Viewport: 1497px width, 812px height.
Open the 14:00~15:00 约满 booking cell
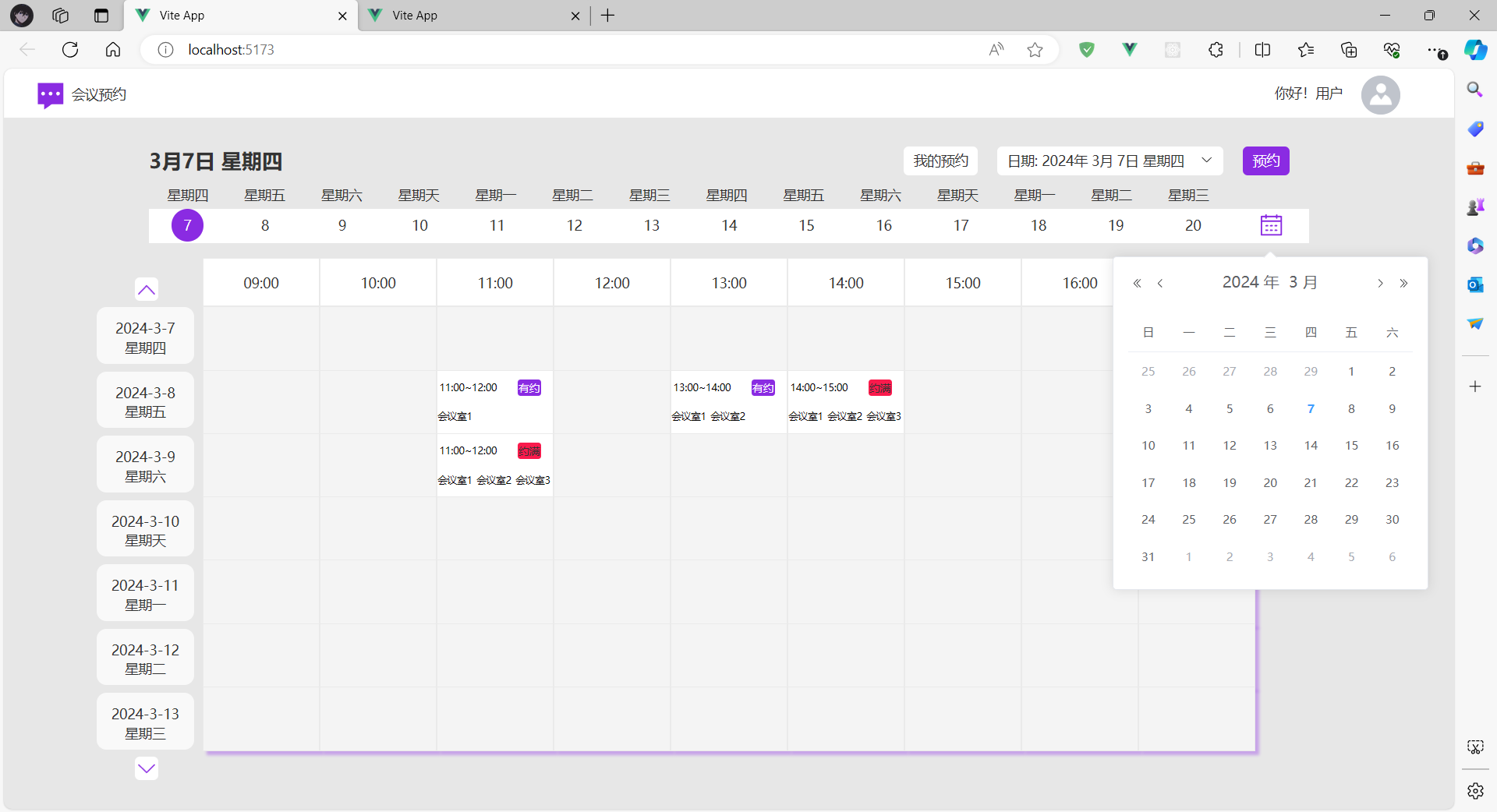[x=846, y=402]
